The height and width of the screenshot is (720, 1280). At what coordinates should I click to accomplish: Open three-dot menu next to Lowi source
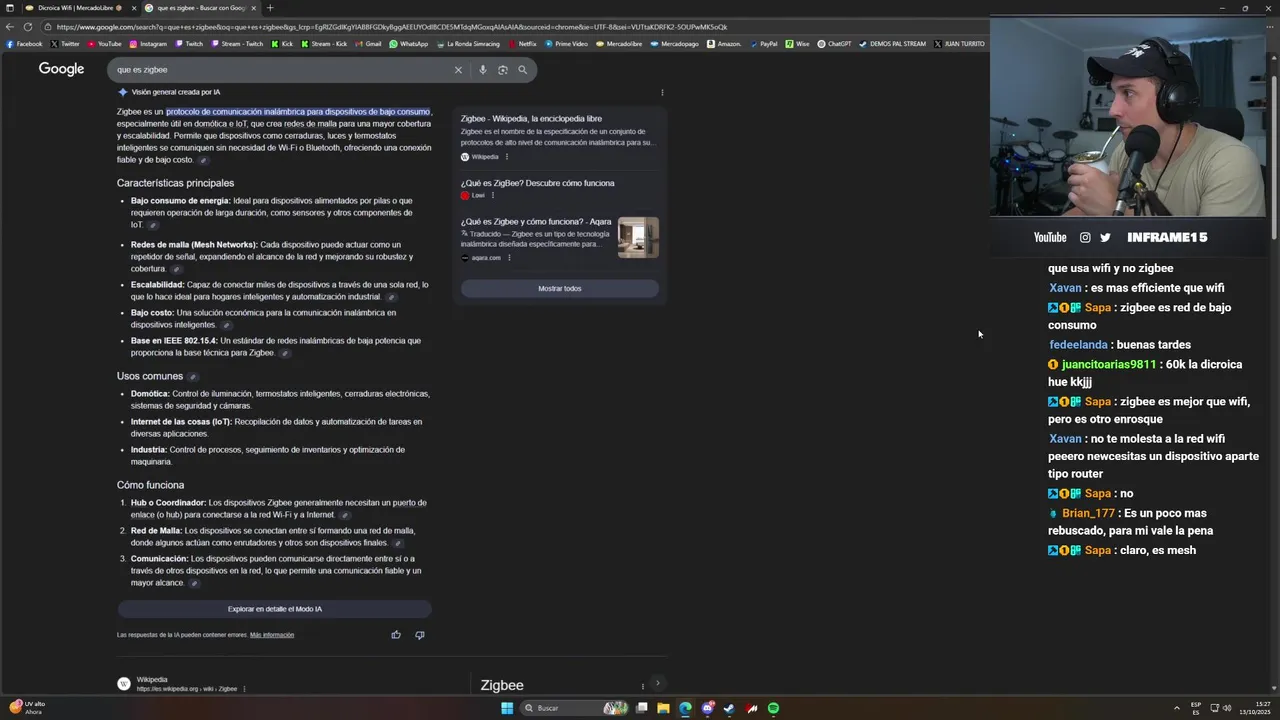point(493,195)
